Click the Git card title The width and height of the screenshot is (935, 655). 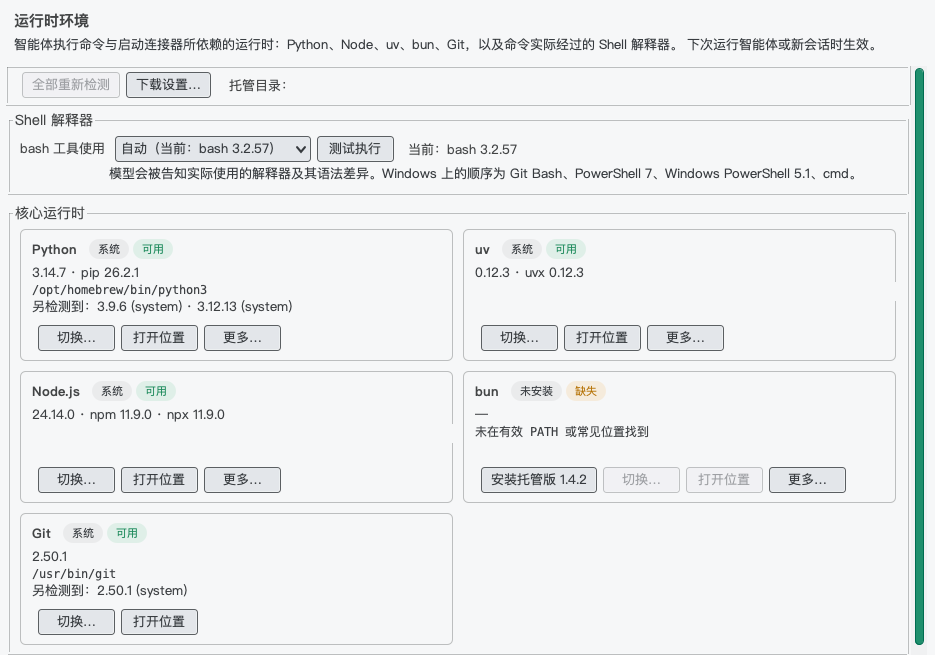click(41, 533)
